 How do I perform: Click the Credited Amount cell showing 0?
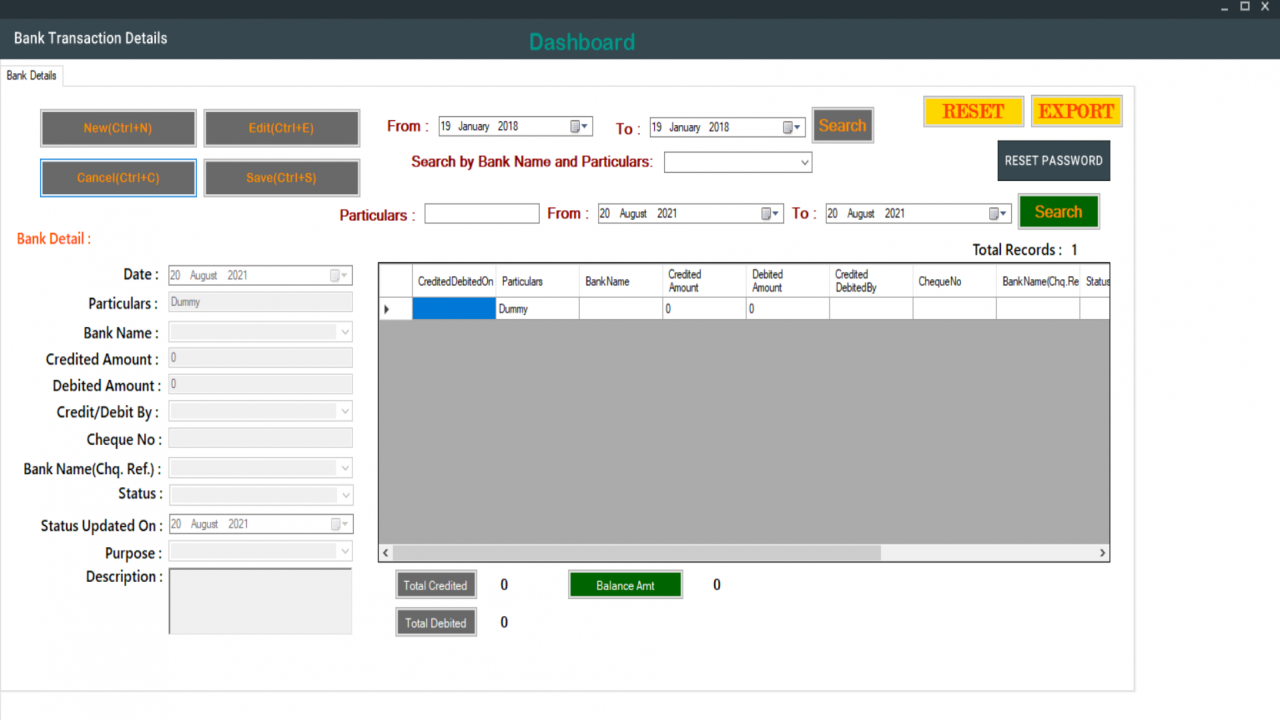pyautogui.click(x=704, y=309)
